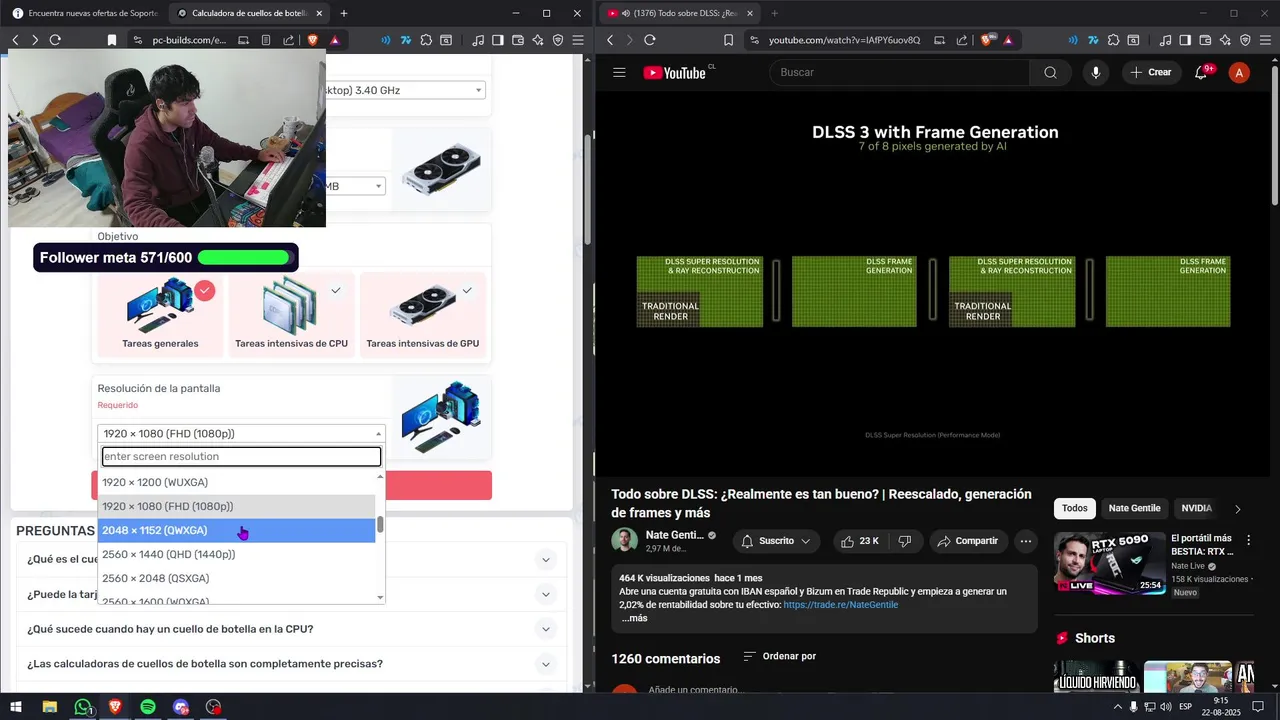Click the Crear button on YouTube

1150,72
